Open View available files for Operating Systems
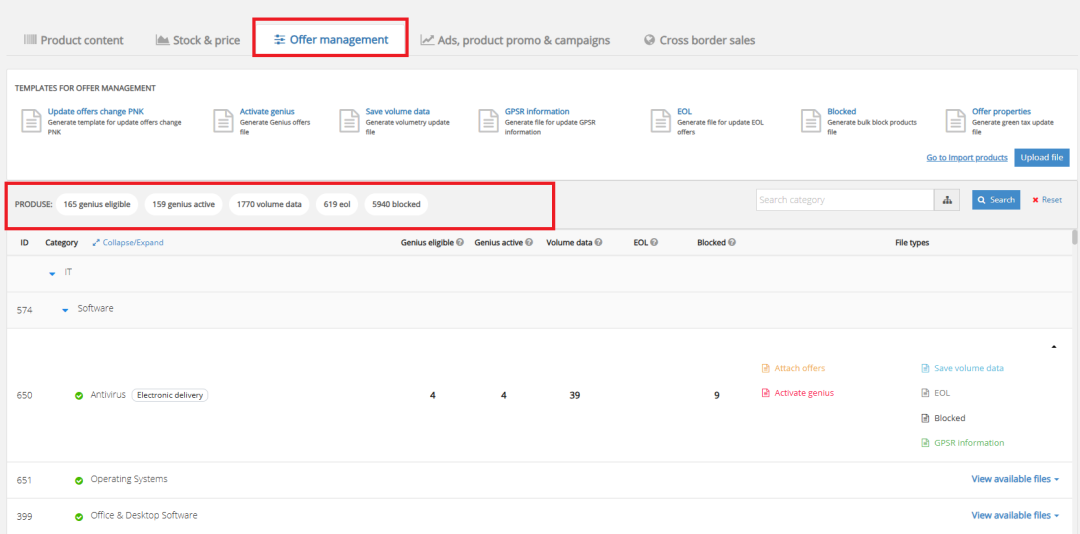The height and width of the screenshot is (534, 1080). [1015, 479]
